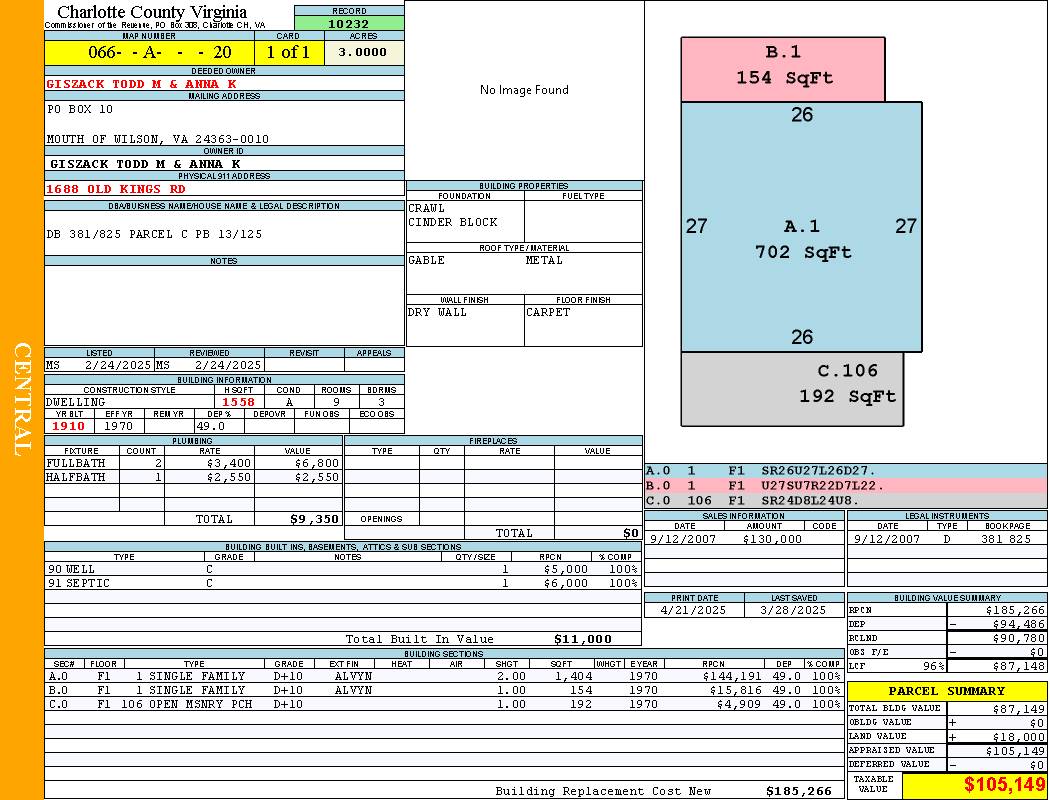
Task: Select deeded owner GISZACK TODD M & ANNA K
Action: click(x=141, y=84)
